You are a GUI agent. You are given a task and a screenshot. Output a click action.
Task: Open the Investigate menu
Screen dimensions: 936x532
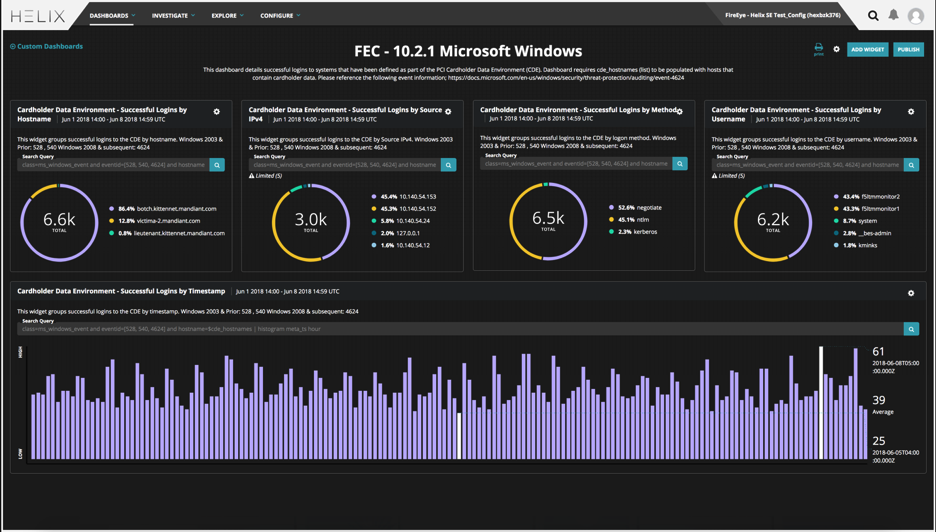tap(173, 16)
